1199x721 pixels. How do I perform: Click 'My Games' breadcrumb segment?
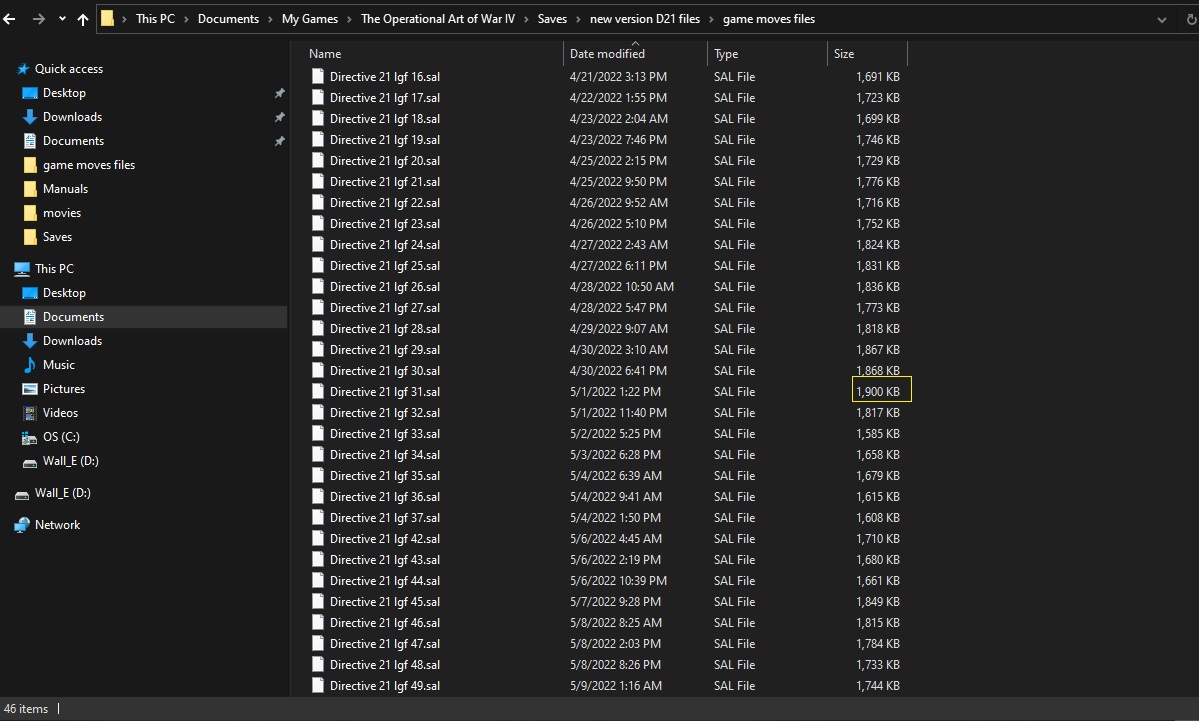[x=310, y=18]
